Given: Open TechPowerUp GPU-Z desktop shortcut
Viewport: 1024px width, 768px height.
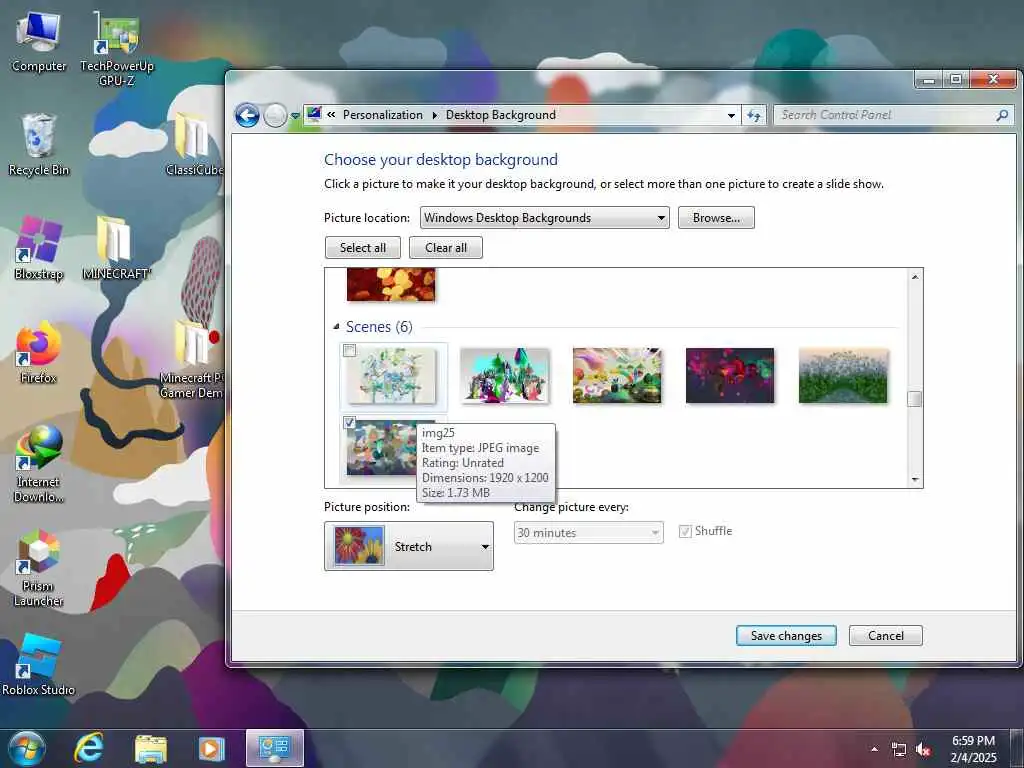Looking at the screenshot, I should [x=117, y=49].
